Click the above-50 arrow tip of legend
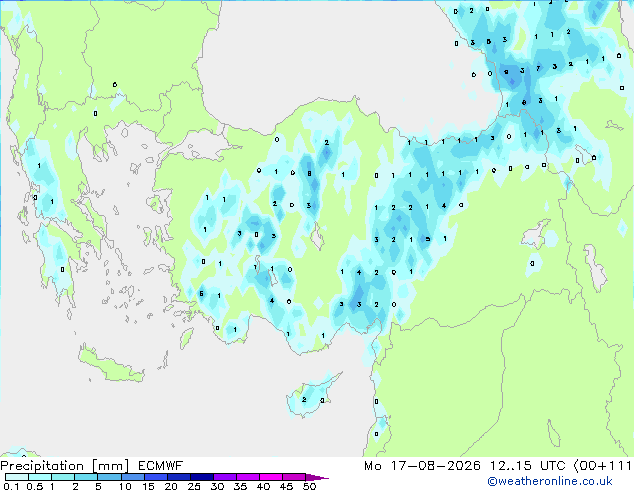This screenshot has height=490, width=634. coord(317,477)
